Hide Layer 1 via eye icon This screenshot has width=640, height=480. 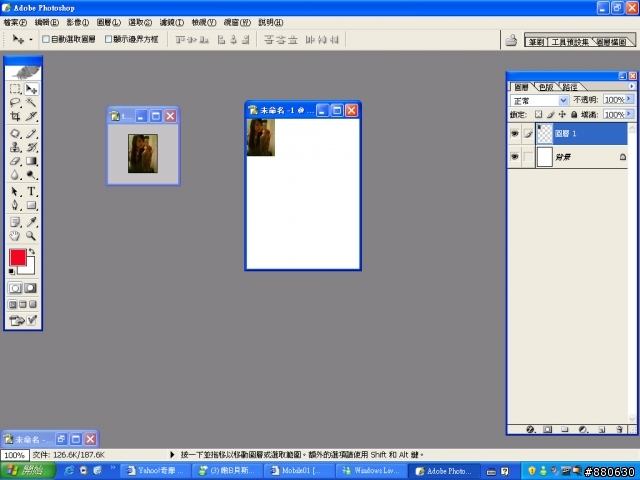click(x=514, y=133)
